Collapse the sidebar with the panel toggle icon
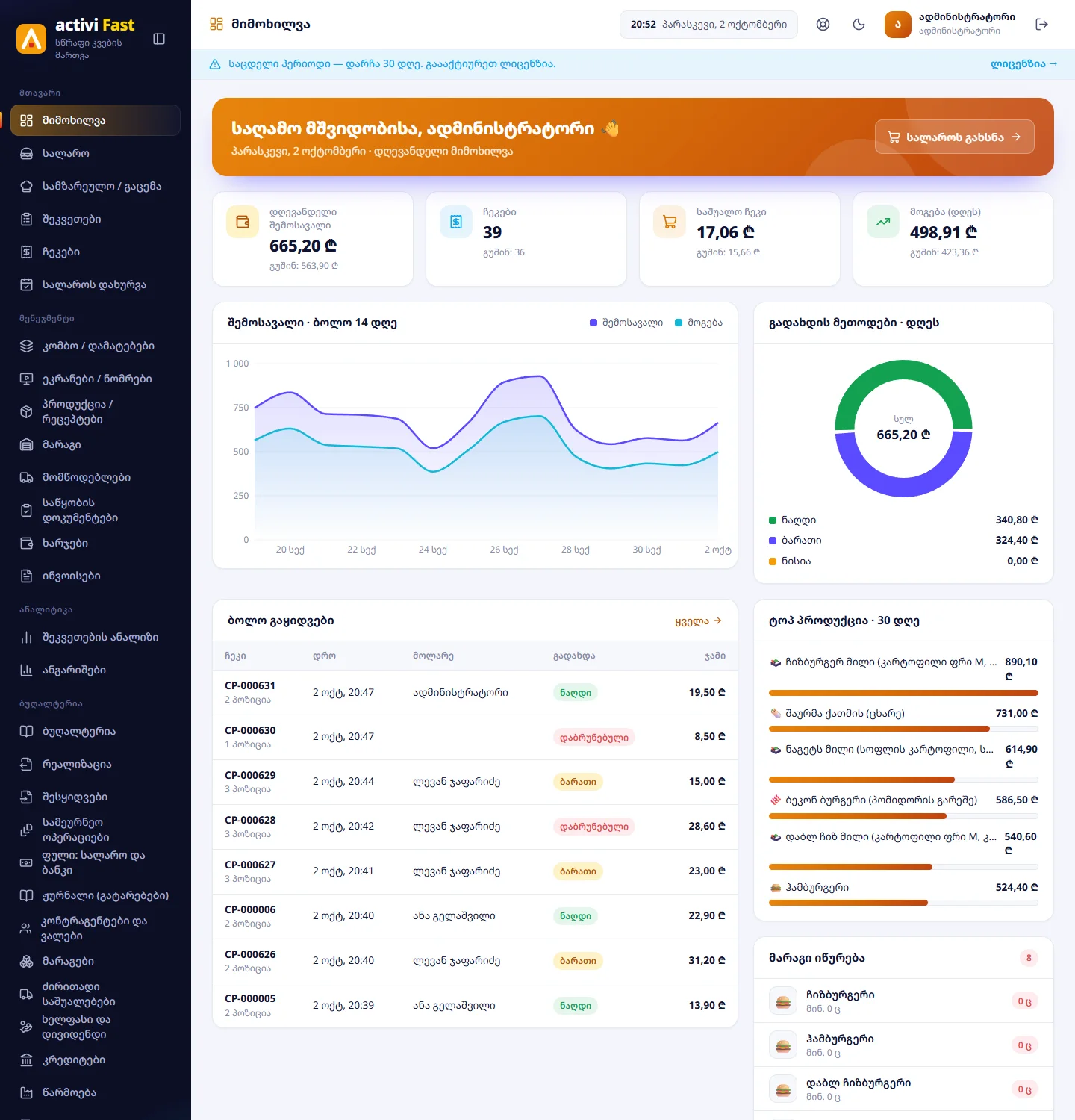 [x=159, y=39]
